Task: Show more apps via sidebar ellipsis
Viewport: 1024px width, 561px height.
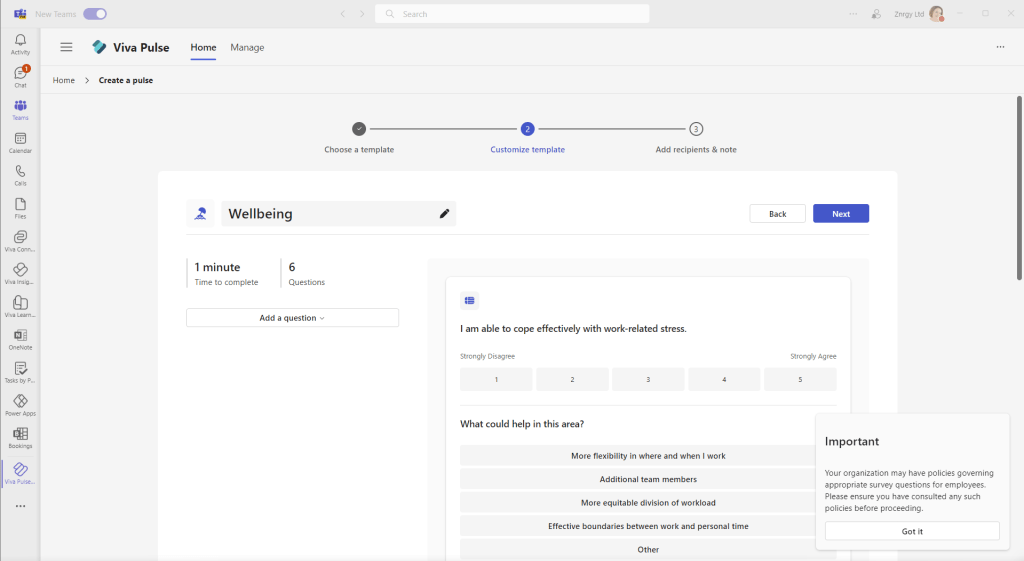Action: (x=20, y=506)
